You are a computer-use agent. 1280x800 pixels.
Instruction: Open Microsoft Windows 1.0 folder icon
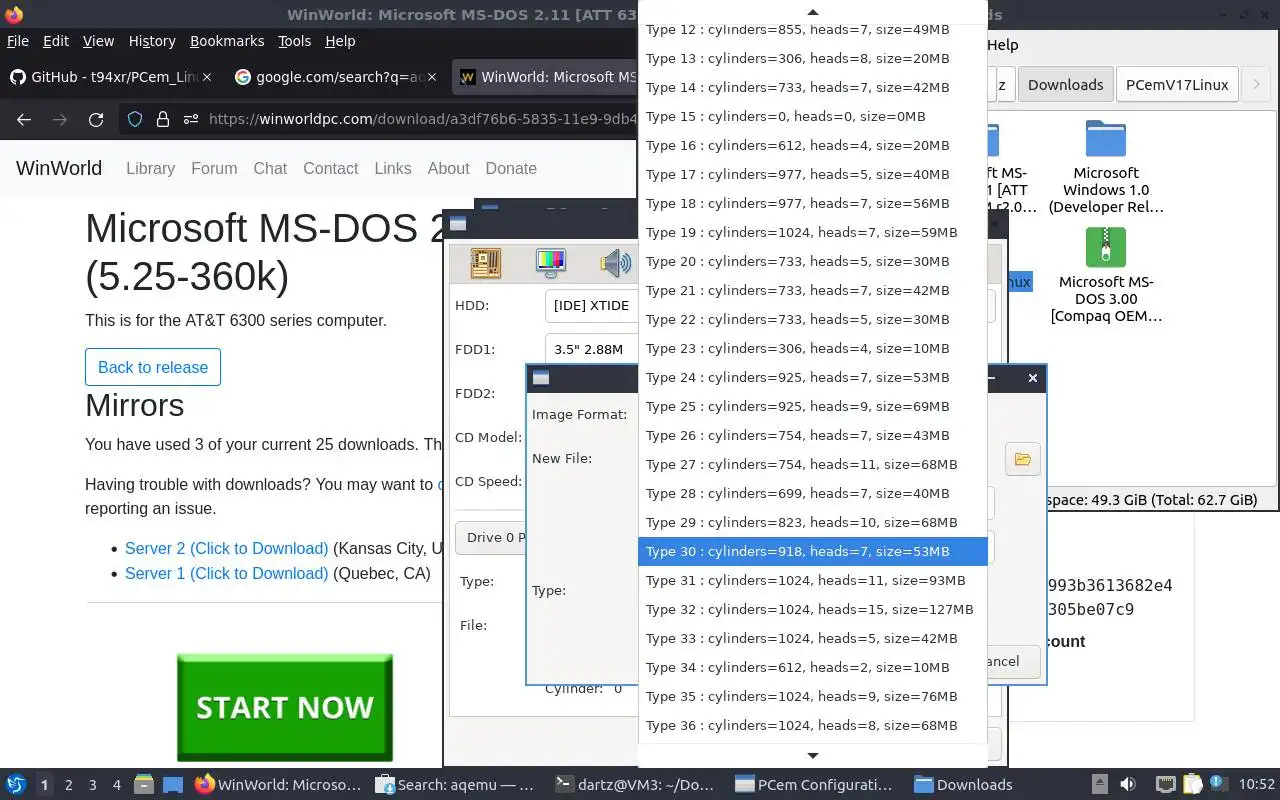[1105, 139]
